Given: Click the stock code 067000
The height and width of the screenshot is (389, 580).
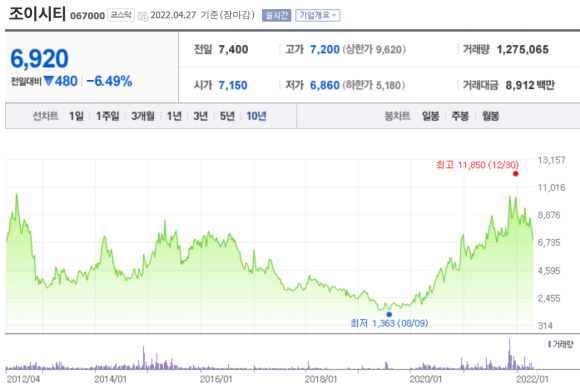Looking at the screenshot, I should [87, 16].
